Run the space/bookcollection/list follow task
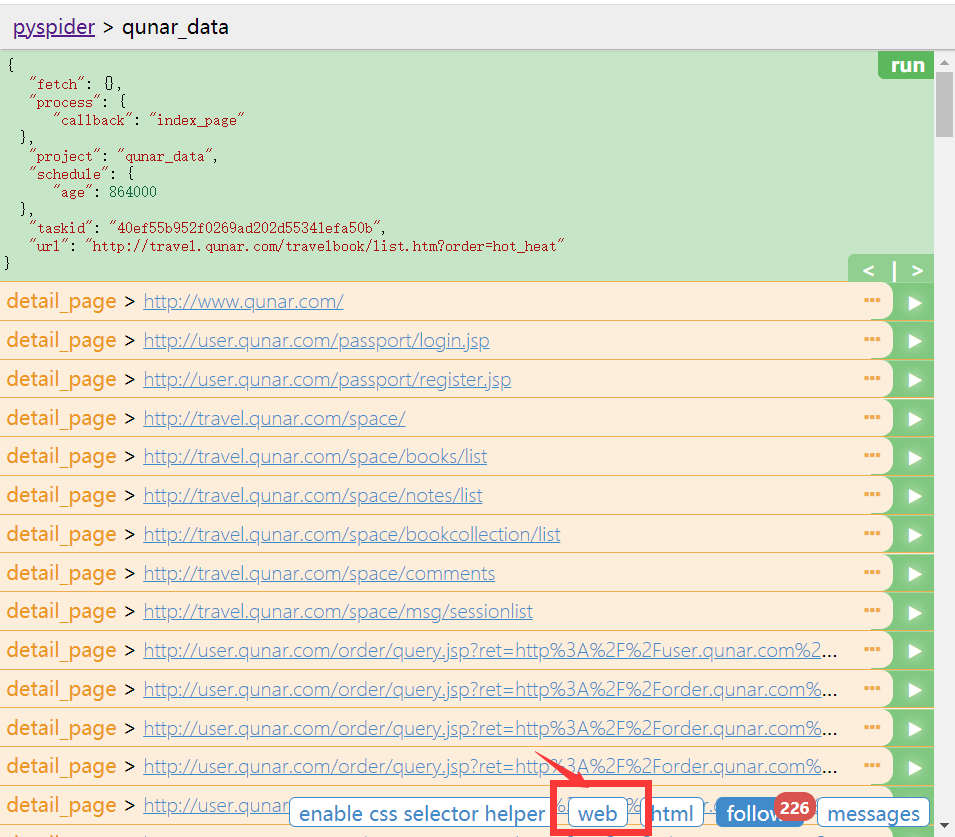The width and height of the screenshot is (955, 837). [914, 535]
